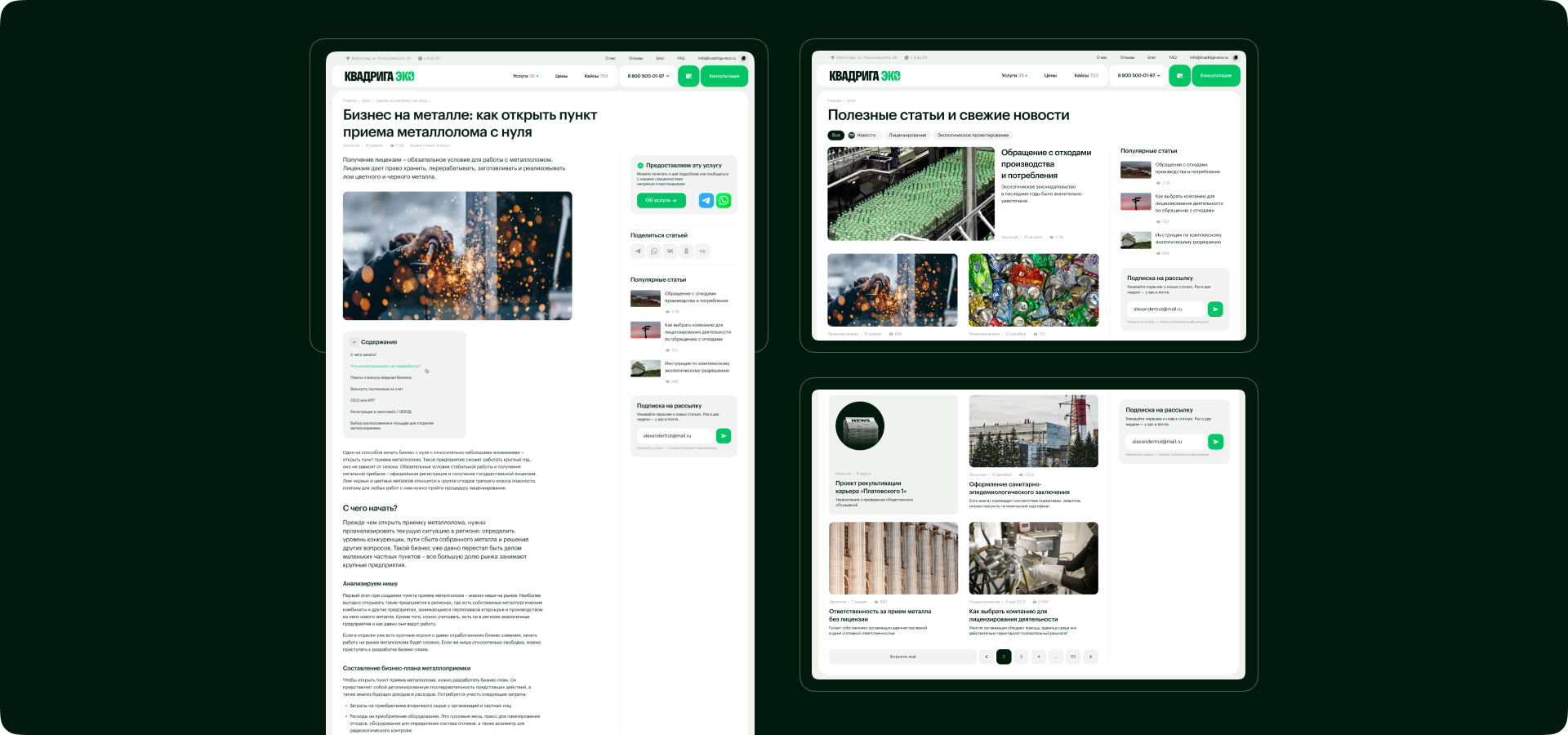This screenshot has width=1568, height=735.
Task: Go to the next page with the right pagination arrow
Action: 1090,657
